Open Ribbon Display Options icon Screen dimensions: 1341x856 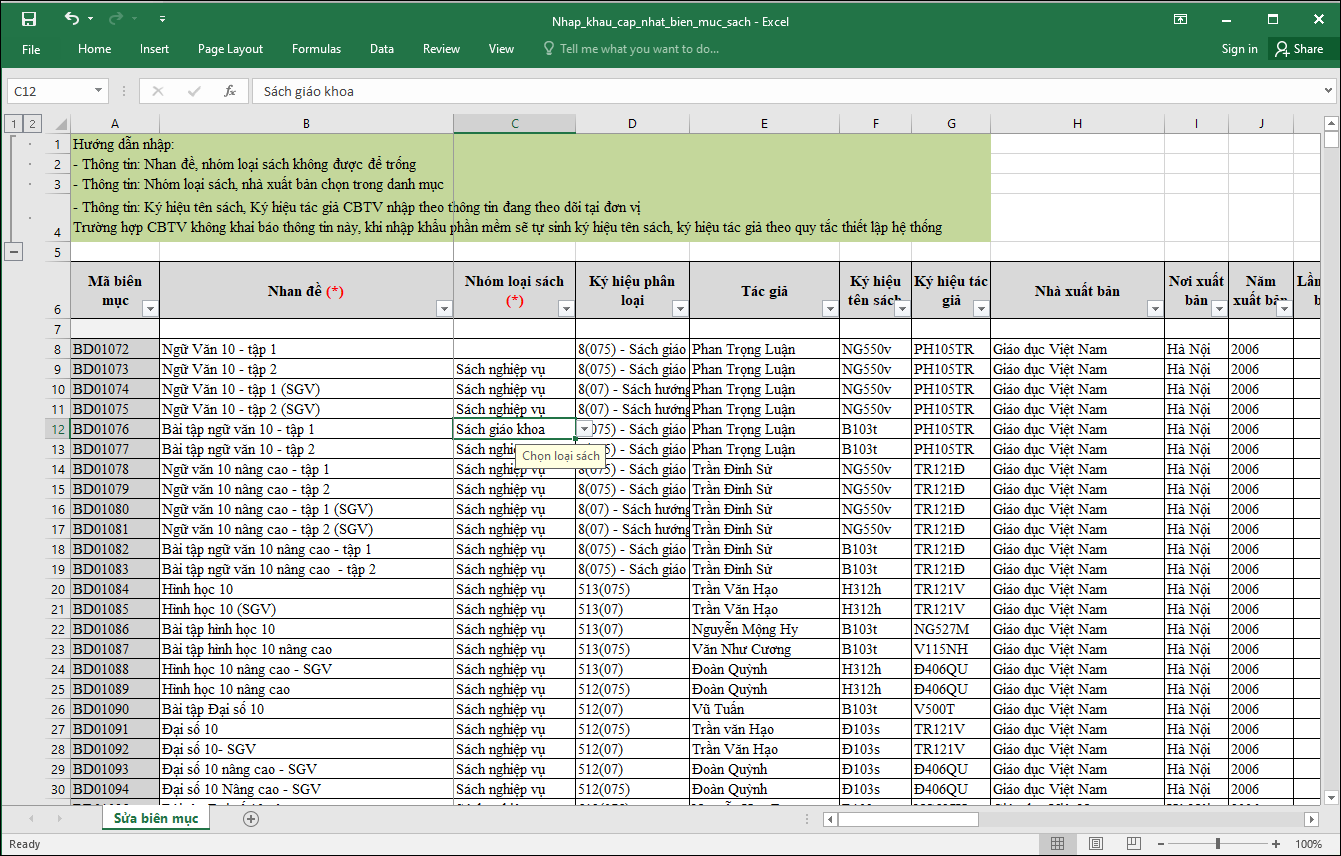point(1181,19)
